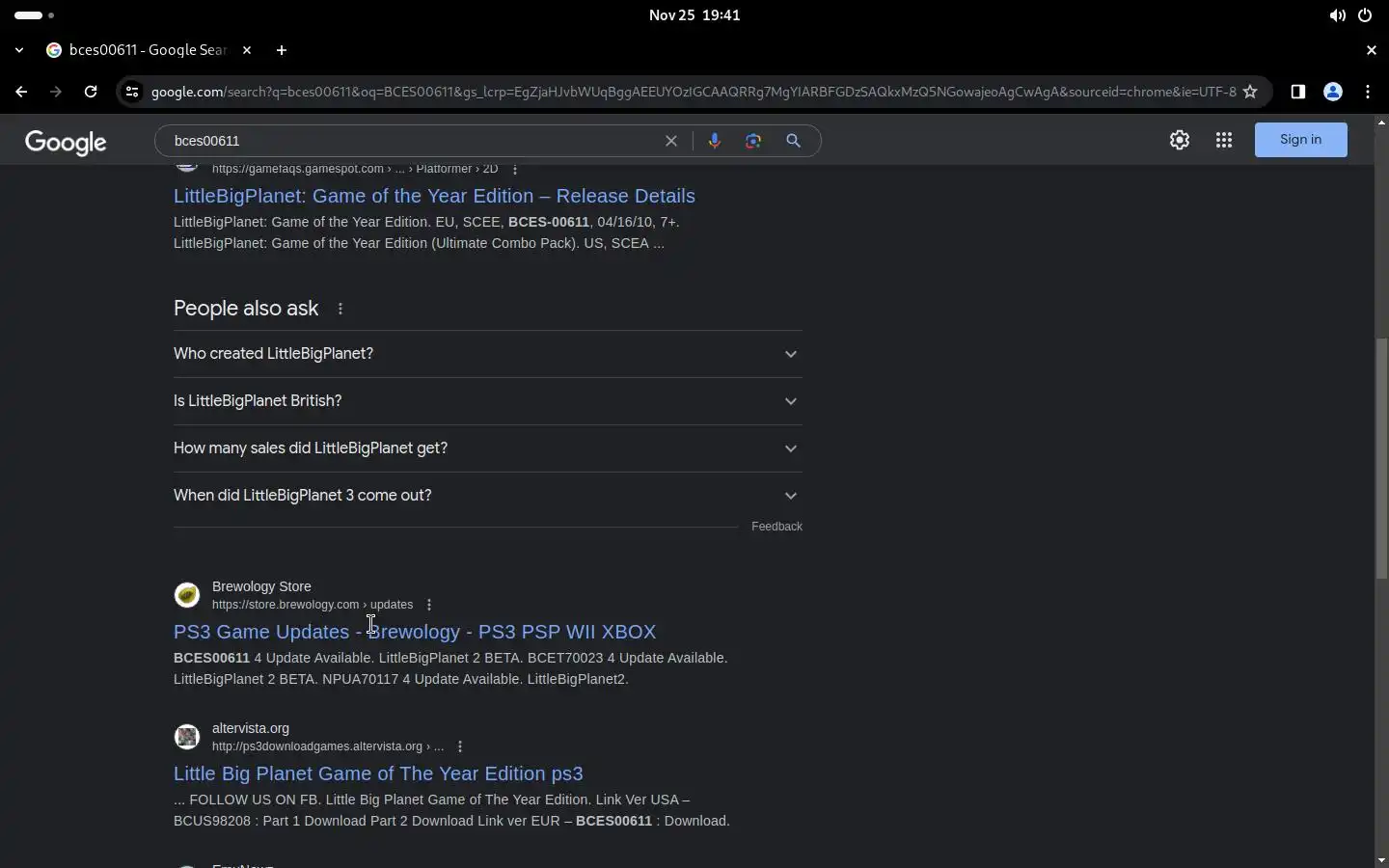Open the Chrome profile avatar
Screen dimensions: 1389x868
click(1333, 92)
